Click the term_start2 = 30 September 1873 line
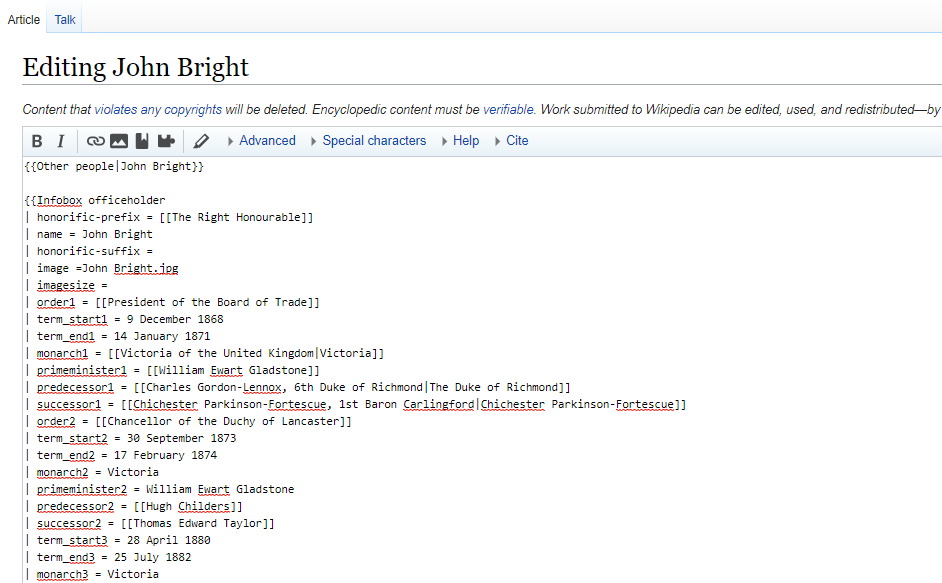 pyautogui.click(x=130, y=439)
